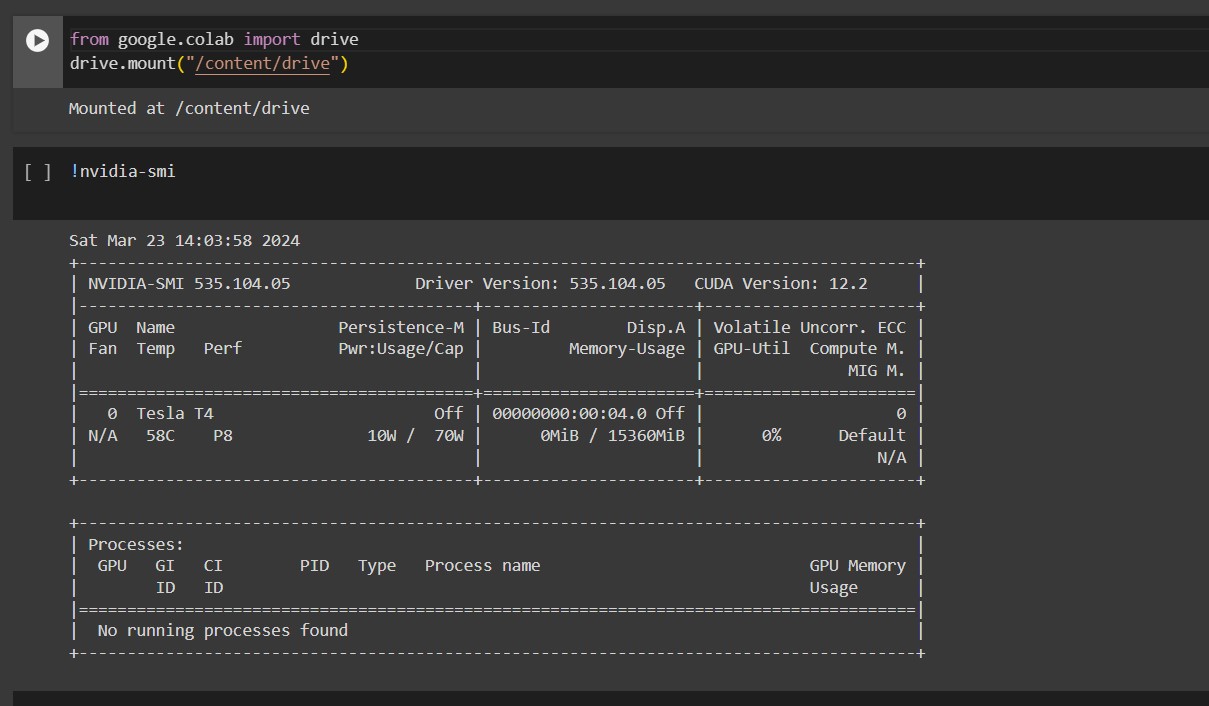Click the Process name column header
Viewport: 1209px width, 706px height.
[482, 565]
